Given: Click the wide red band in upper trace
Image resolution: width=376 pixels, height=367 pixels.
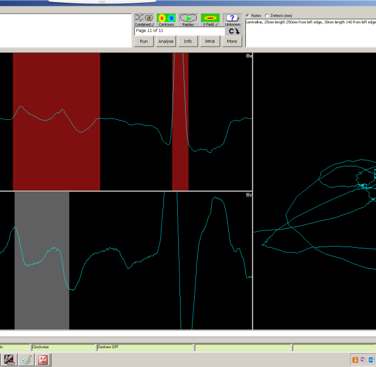Looking at the screenshot, I should 56,122.
